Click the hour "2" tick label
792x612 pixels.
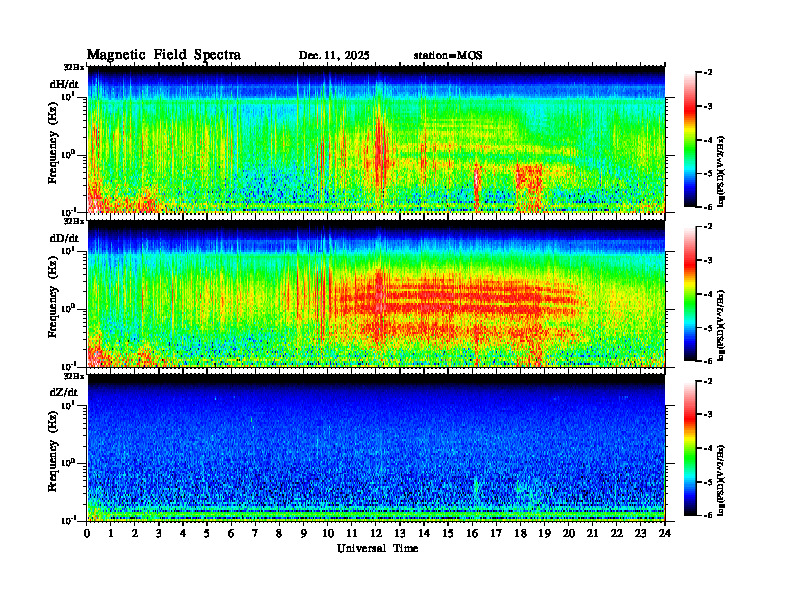tap(135, 534)
